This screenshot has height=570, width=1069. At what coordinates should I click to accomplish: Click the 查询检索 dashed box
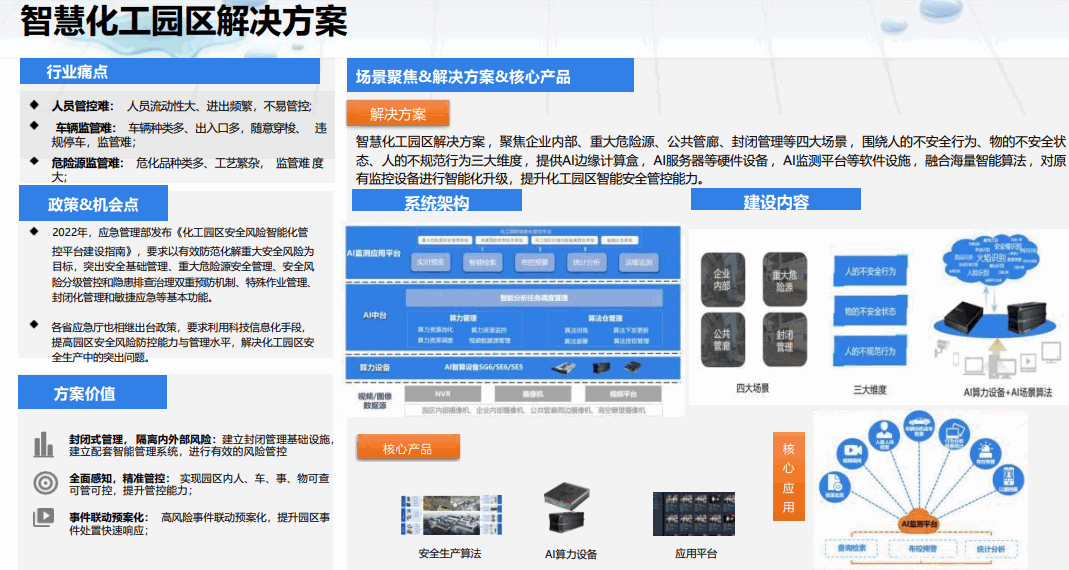852,548
